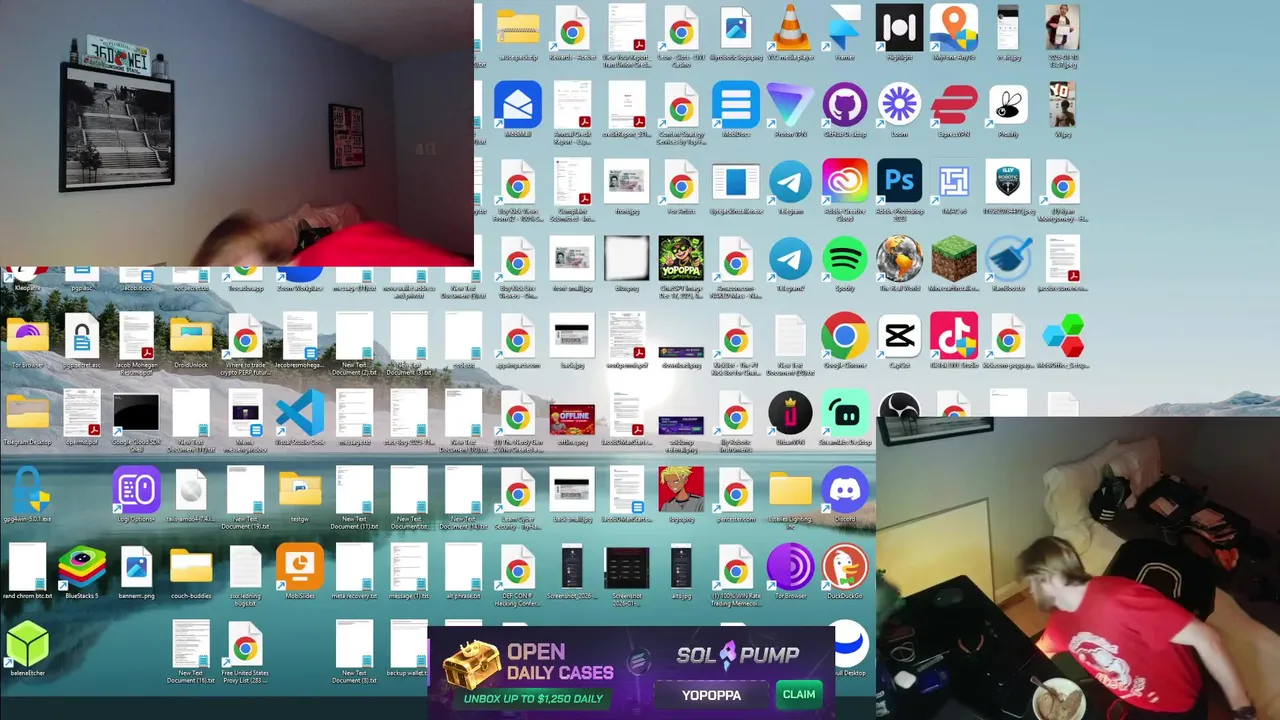Open the DroidUnlock folder
Viewport: 1280px width, 720px height.
pyautogui.click(x=191, y=337)
